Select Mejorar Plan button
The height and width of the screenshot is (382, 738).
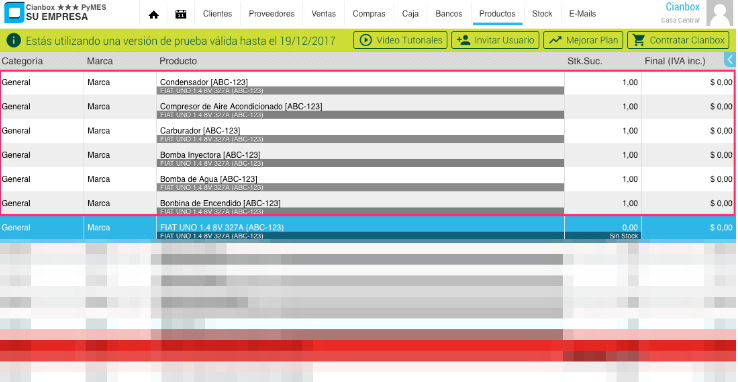584,40
